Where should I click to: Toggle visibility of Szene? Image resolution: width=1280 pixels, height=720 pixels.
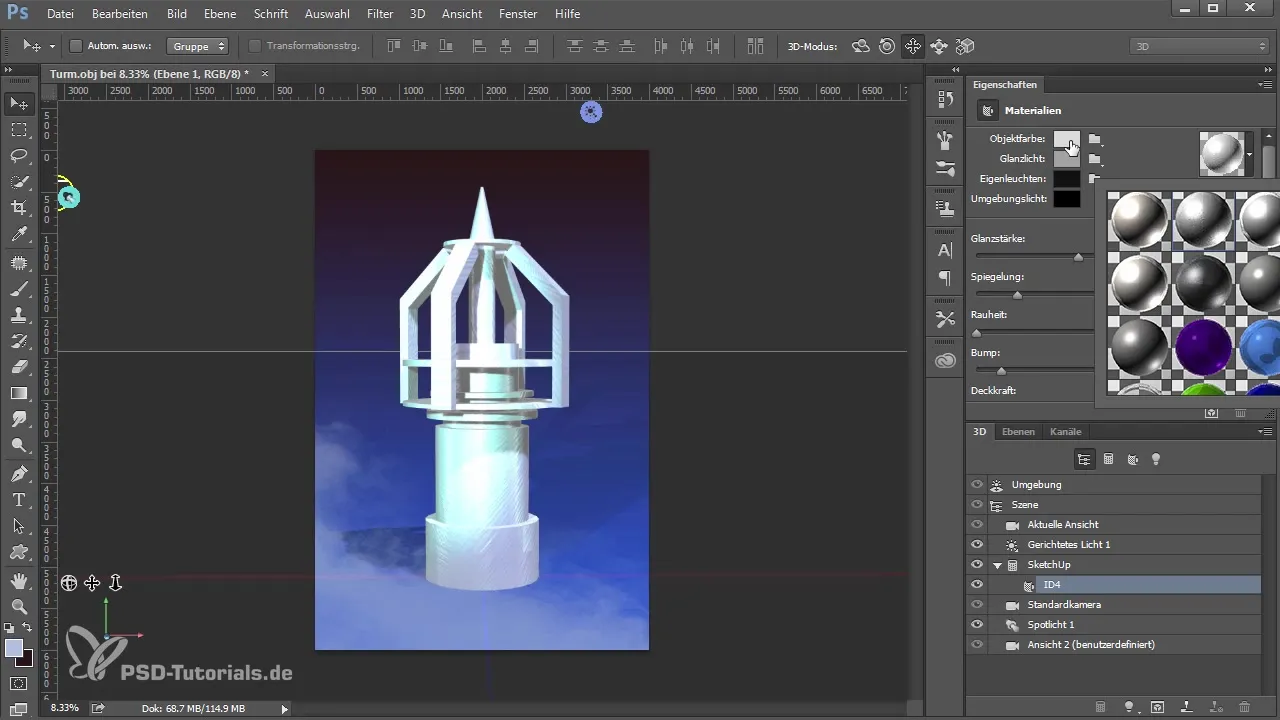pyautogui.click(x=977, y=504)
